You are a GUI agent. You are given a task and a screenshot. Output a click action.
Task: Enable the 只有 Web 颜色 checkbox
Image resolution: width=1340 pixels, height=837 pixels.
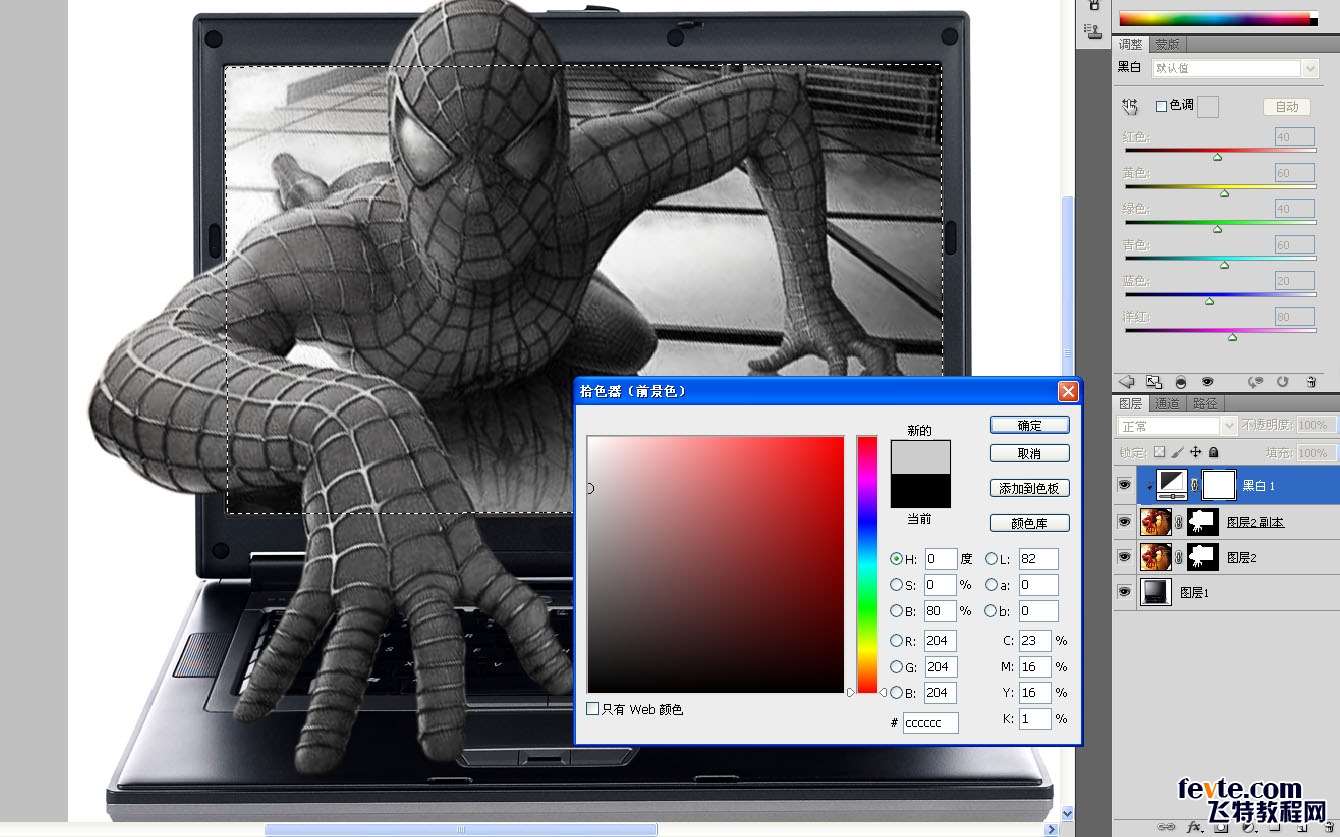click(x=593, y=709)
